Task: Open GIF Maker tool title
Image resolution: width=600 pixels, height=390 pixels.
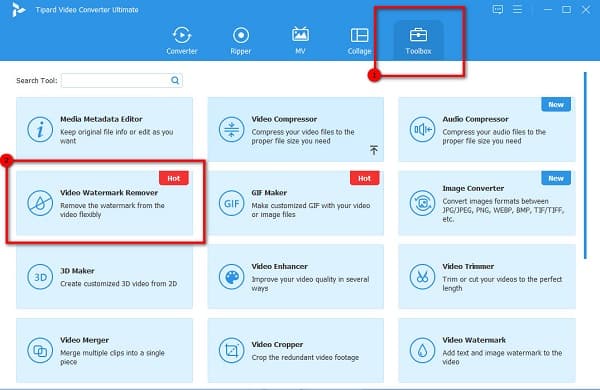Action: pyautogui.click(x=269, y=193)
